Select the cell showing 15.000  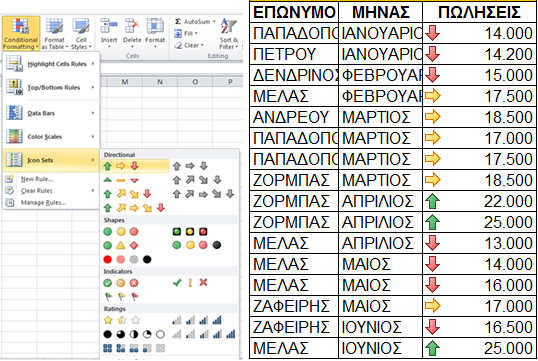tap(479, 75)
